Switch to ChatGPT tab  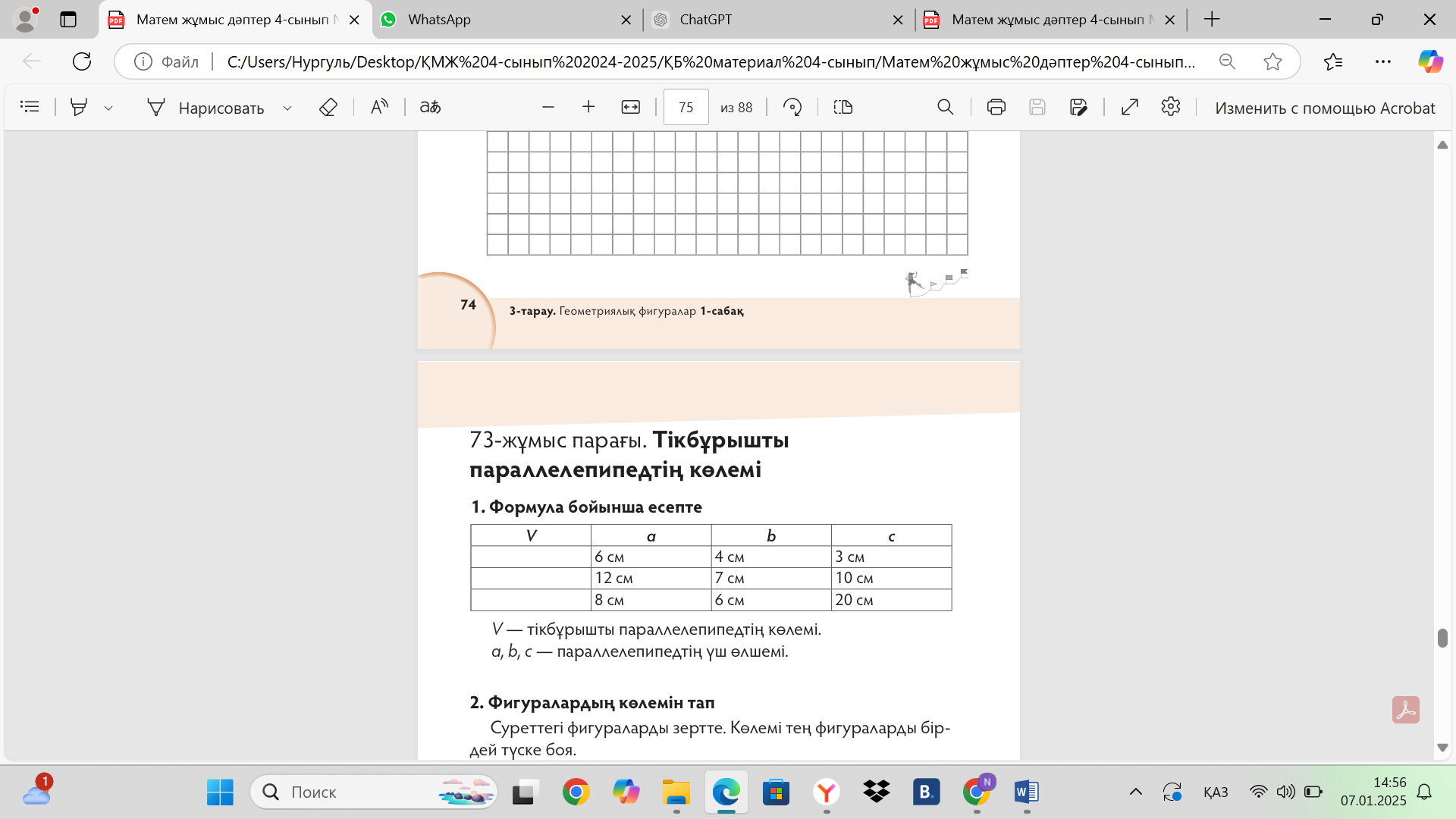pos(779,20)
